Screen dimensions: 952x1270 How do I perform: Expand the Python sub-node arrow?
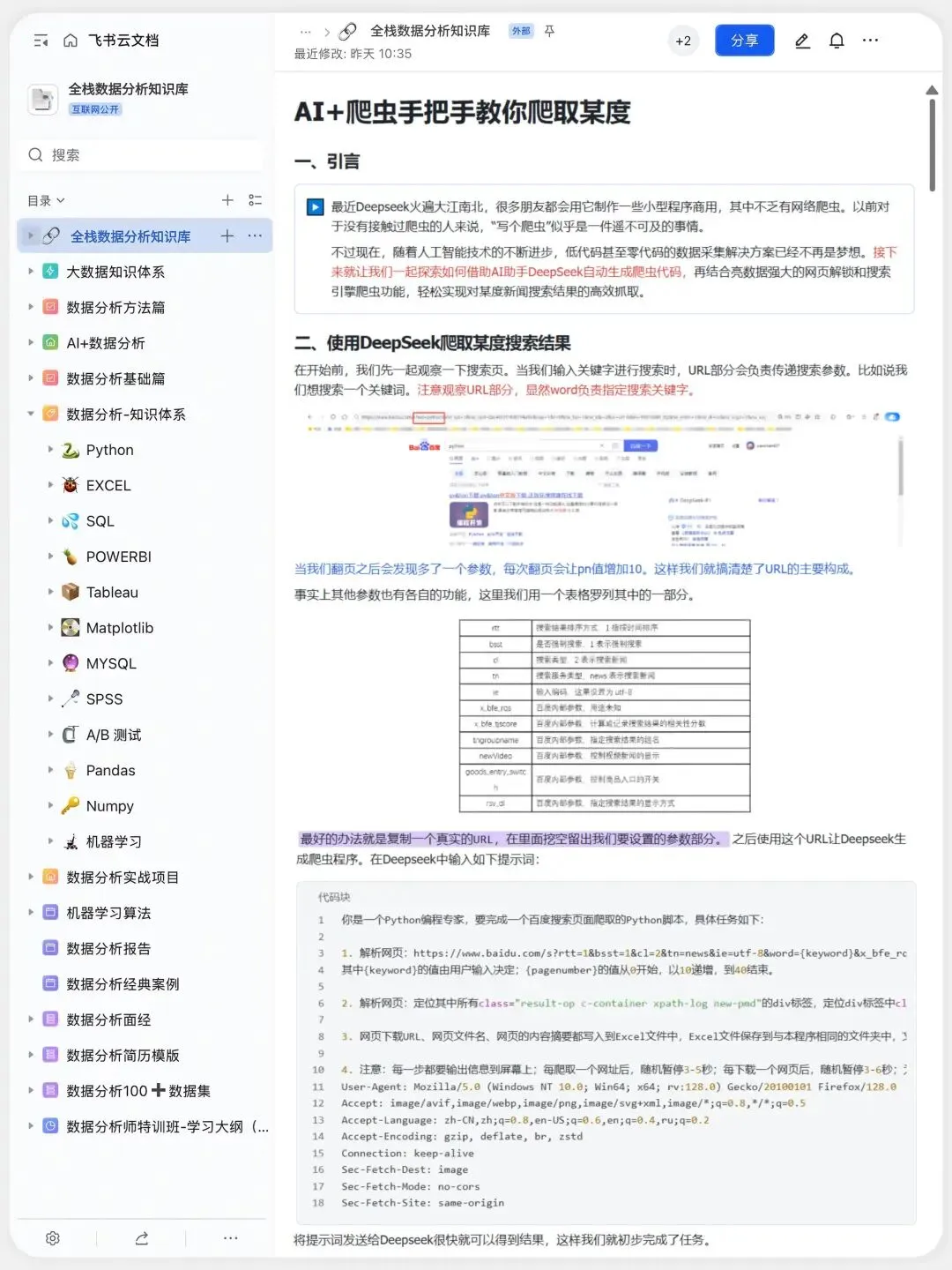coord(50,450)
